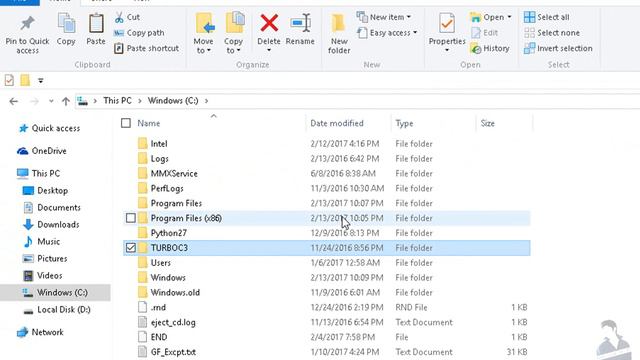Select the Logs folder
This screenshot has height=360, width=640.
click(159, 158)
